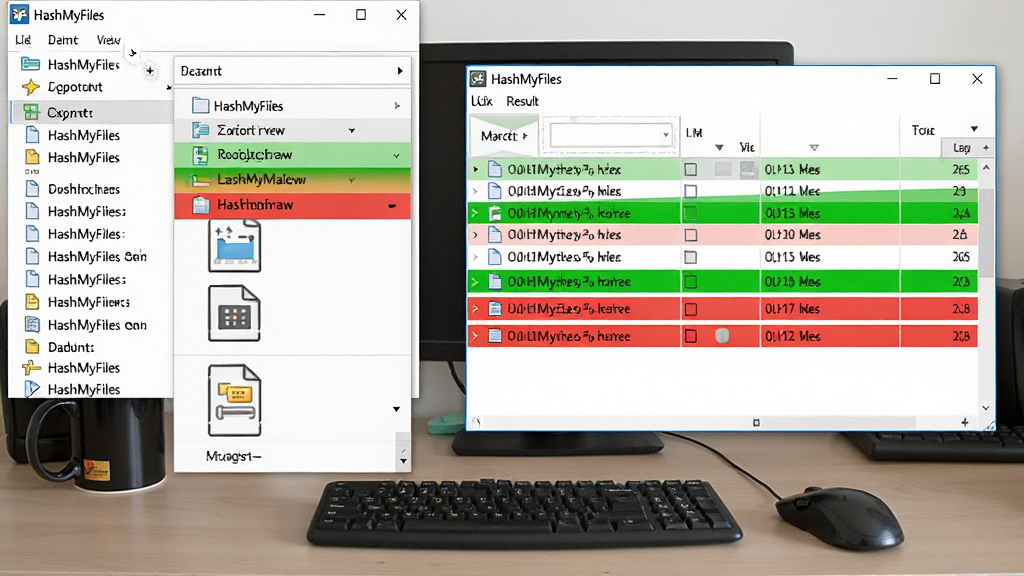Click scroll-down arrow in right window
The height and width of the screenshot is (576, 1024).
pyautogui.click(x=986, y=408)
